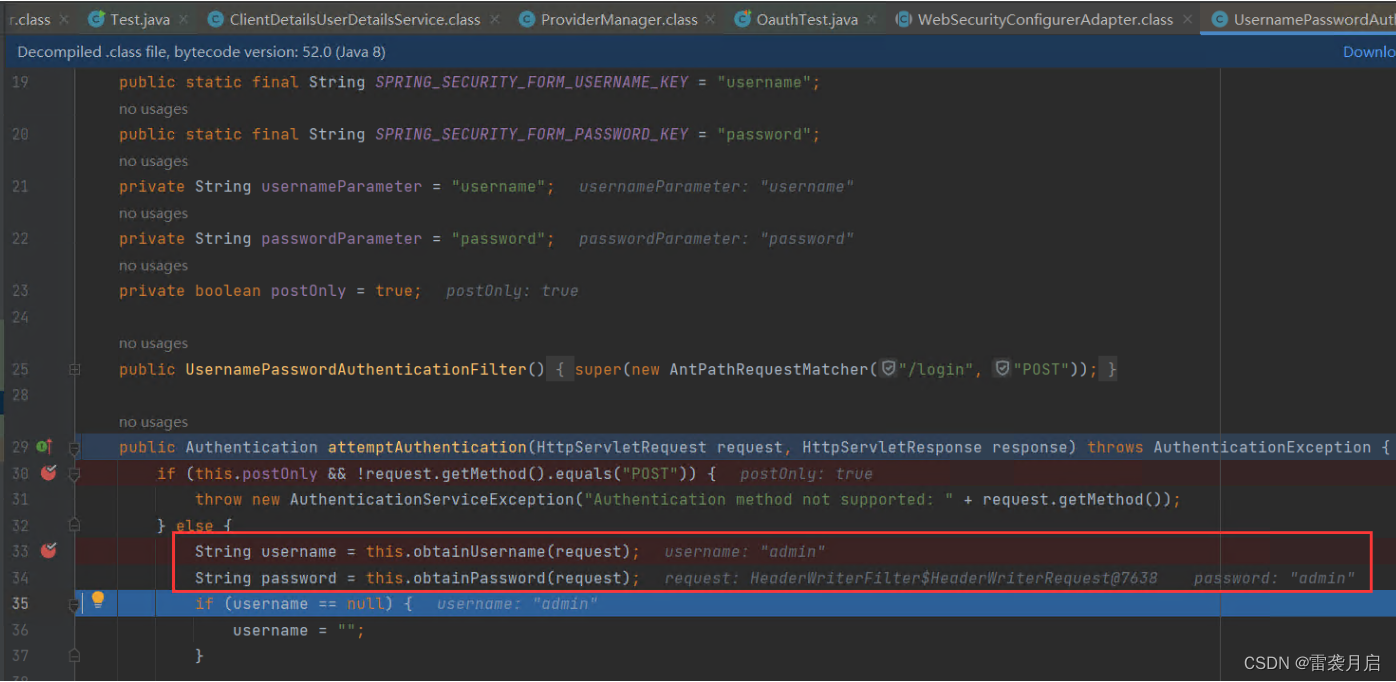Click the small icon before "POST" on line 25
The width and height of the screenshot is (1396, 682).
(1001, 368)
